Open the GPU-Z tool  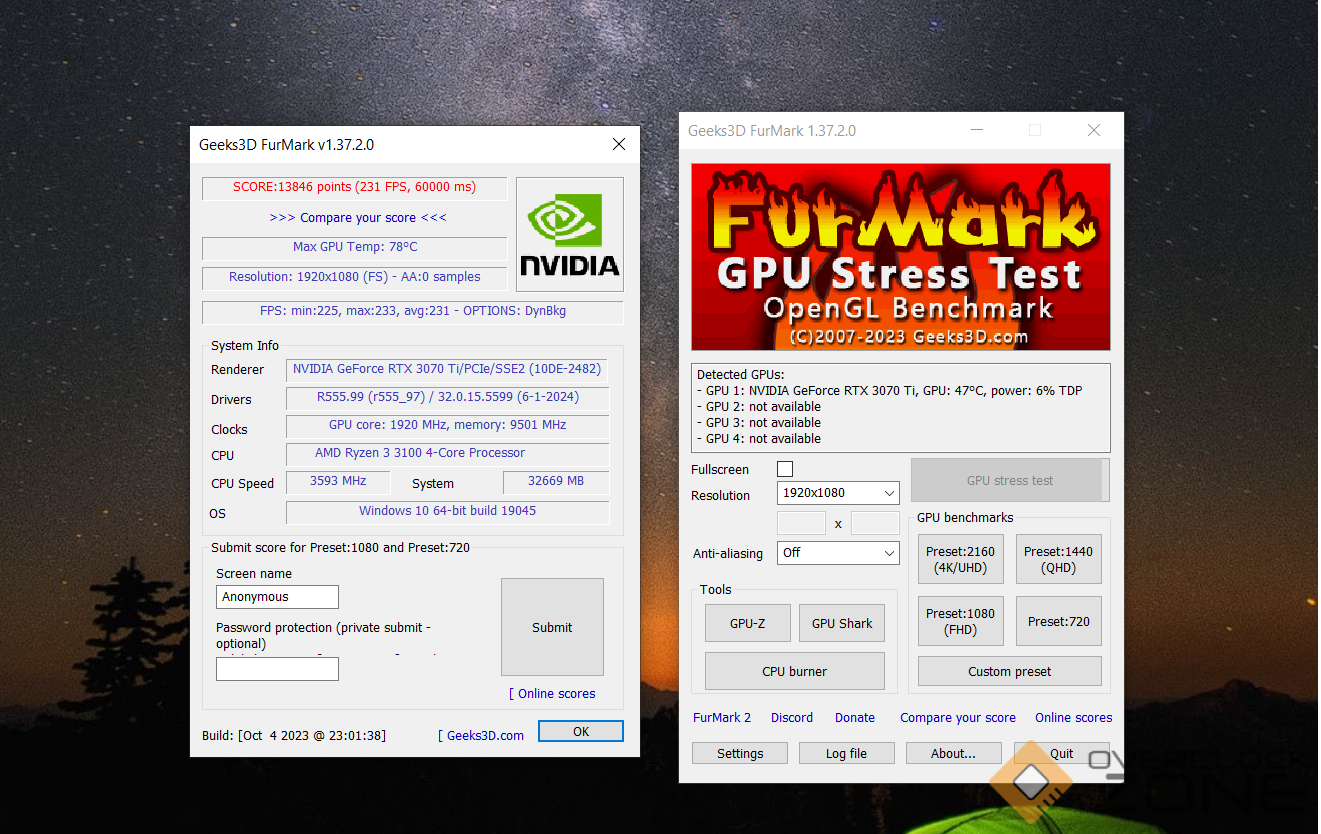click(x=747, y=623)
